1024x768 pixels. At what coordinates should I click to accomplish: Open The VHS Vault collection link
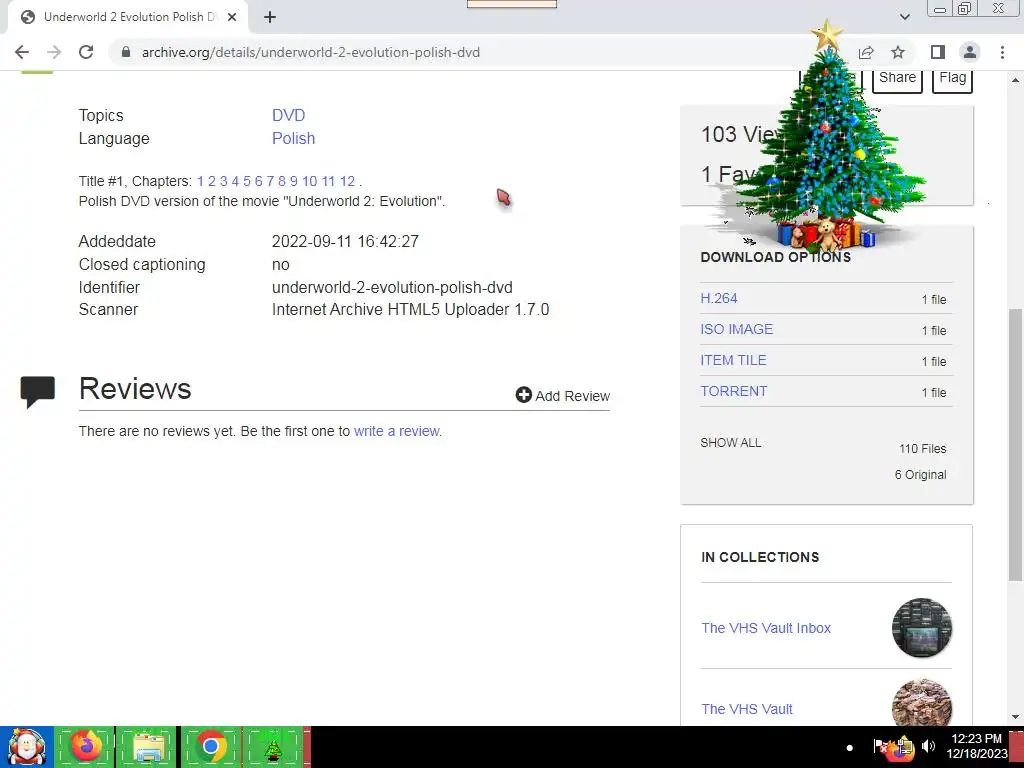(x=747, y=709)
